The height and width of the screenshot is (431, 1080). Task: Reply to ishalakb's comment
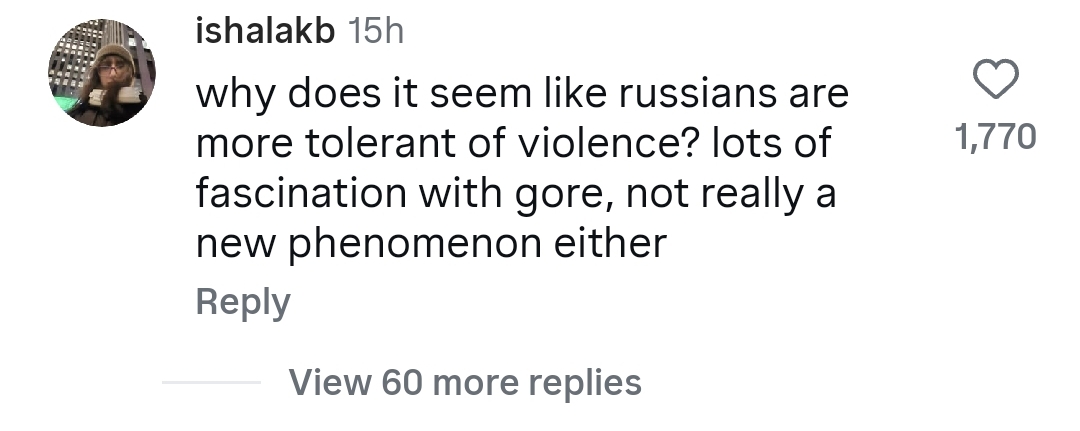tap(243, 302)
